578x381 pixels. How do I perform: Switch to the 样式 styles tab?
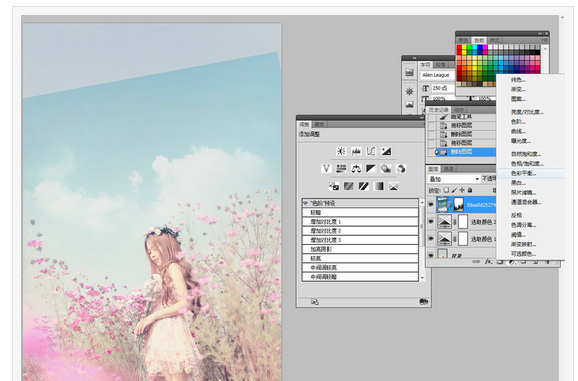click(x=495, y=40)
